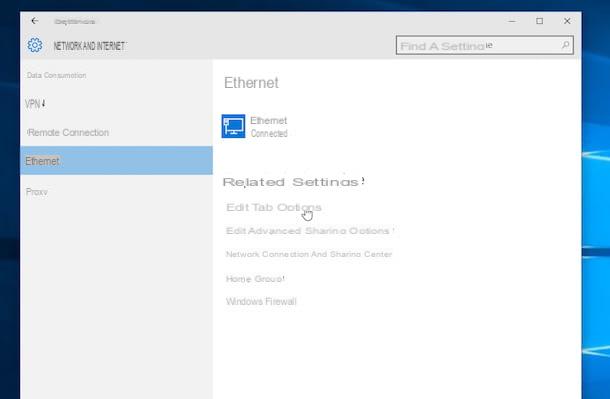
Task: Focus the Find A Setting field
Action: point(484,45)
